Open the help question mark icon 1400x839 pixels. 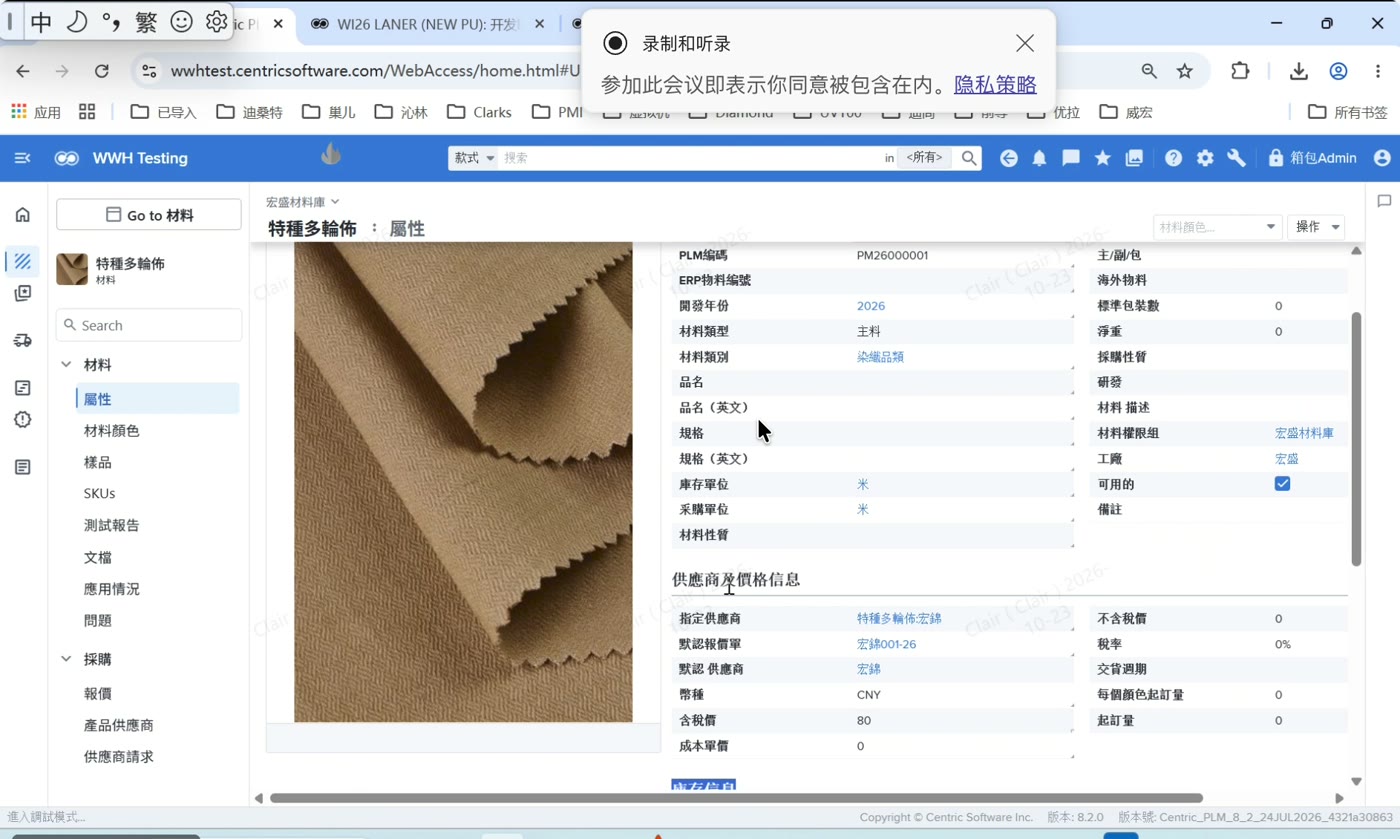click(1173, 158)
